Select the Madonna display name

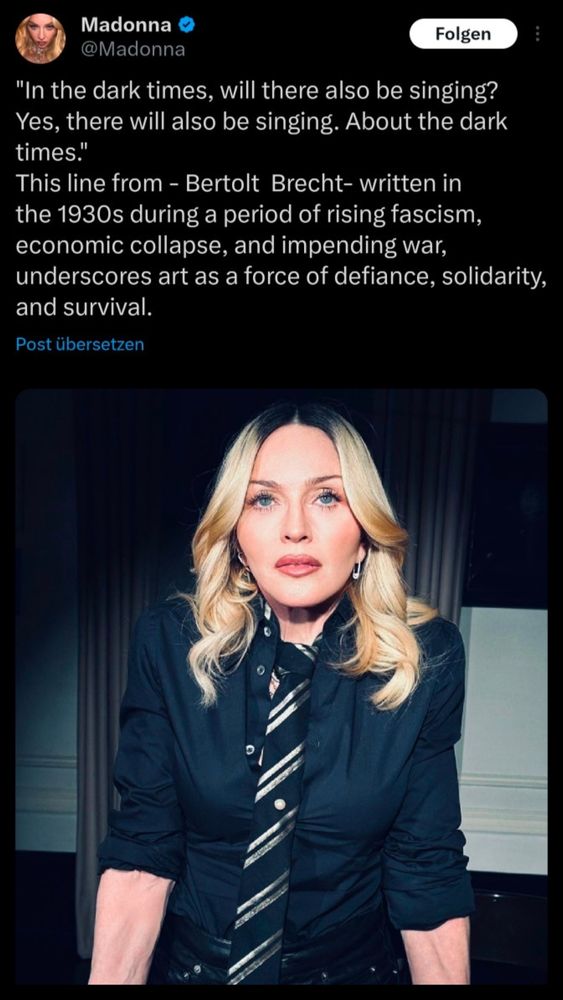click(126, 25)
